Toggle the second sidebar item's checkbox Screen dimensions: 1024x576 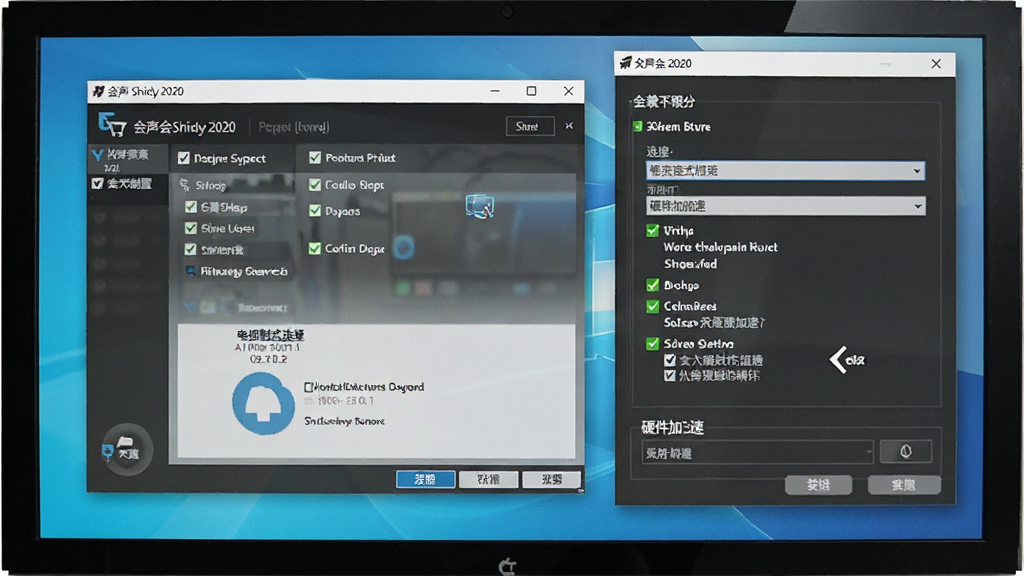click(x=97, y=184)
